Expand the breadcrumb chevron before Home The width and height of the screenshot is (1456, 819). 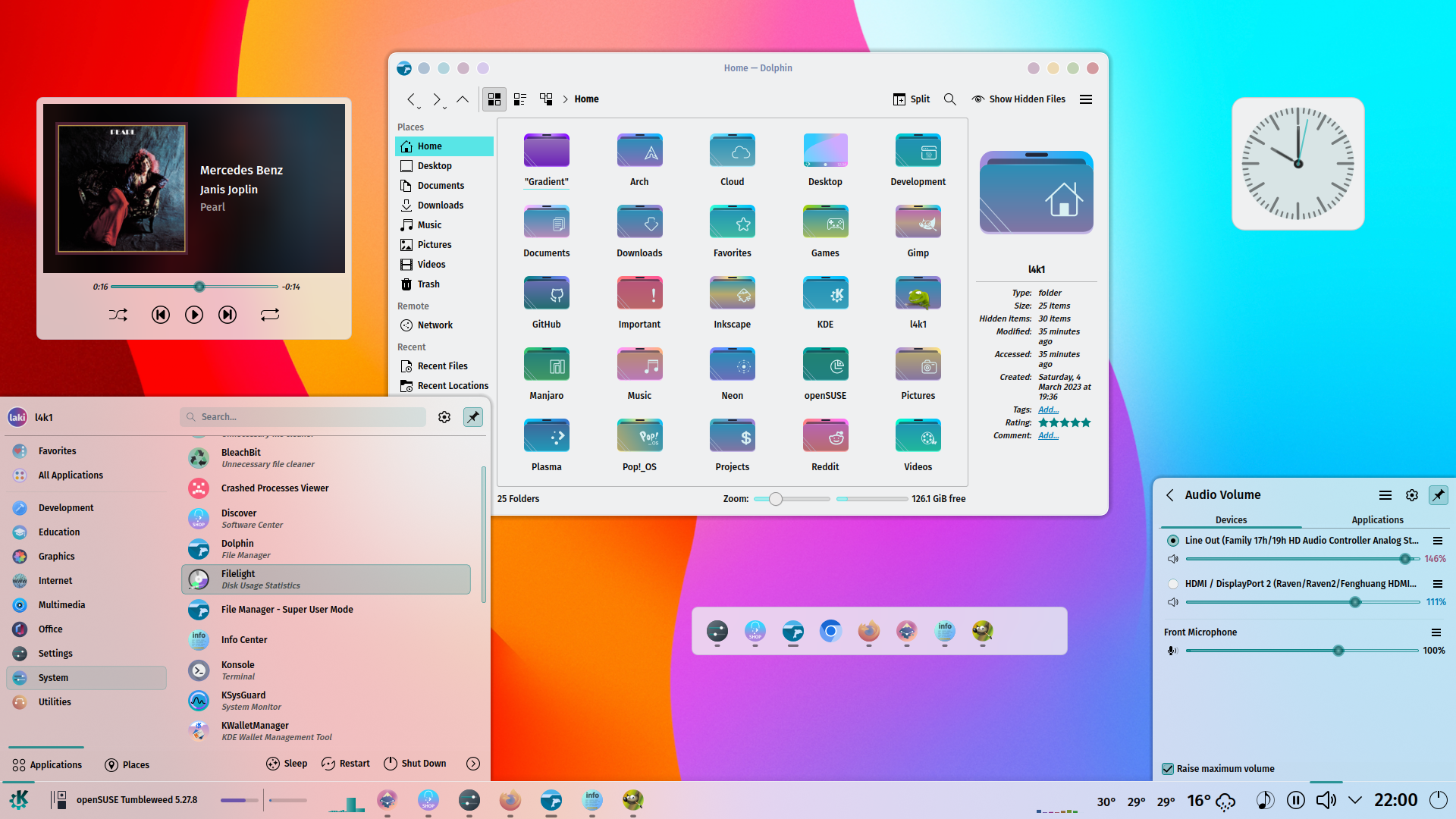565,99
